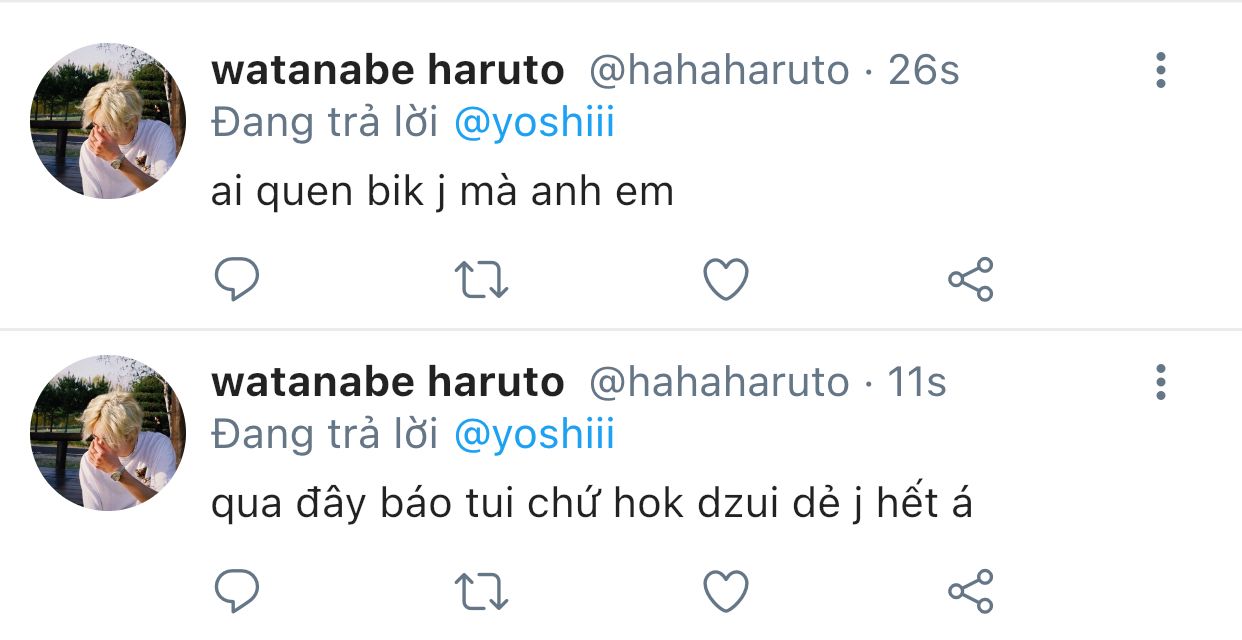Share the tweet posted 26s ago
The height and width of the screenshot is (640, 1242).
click(x=970, y=279)
